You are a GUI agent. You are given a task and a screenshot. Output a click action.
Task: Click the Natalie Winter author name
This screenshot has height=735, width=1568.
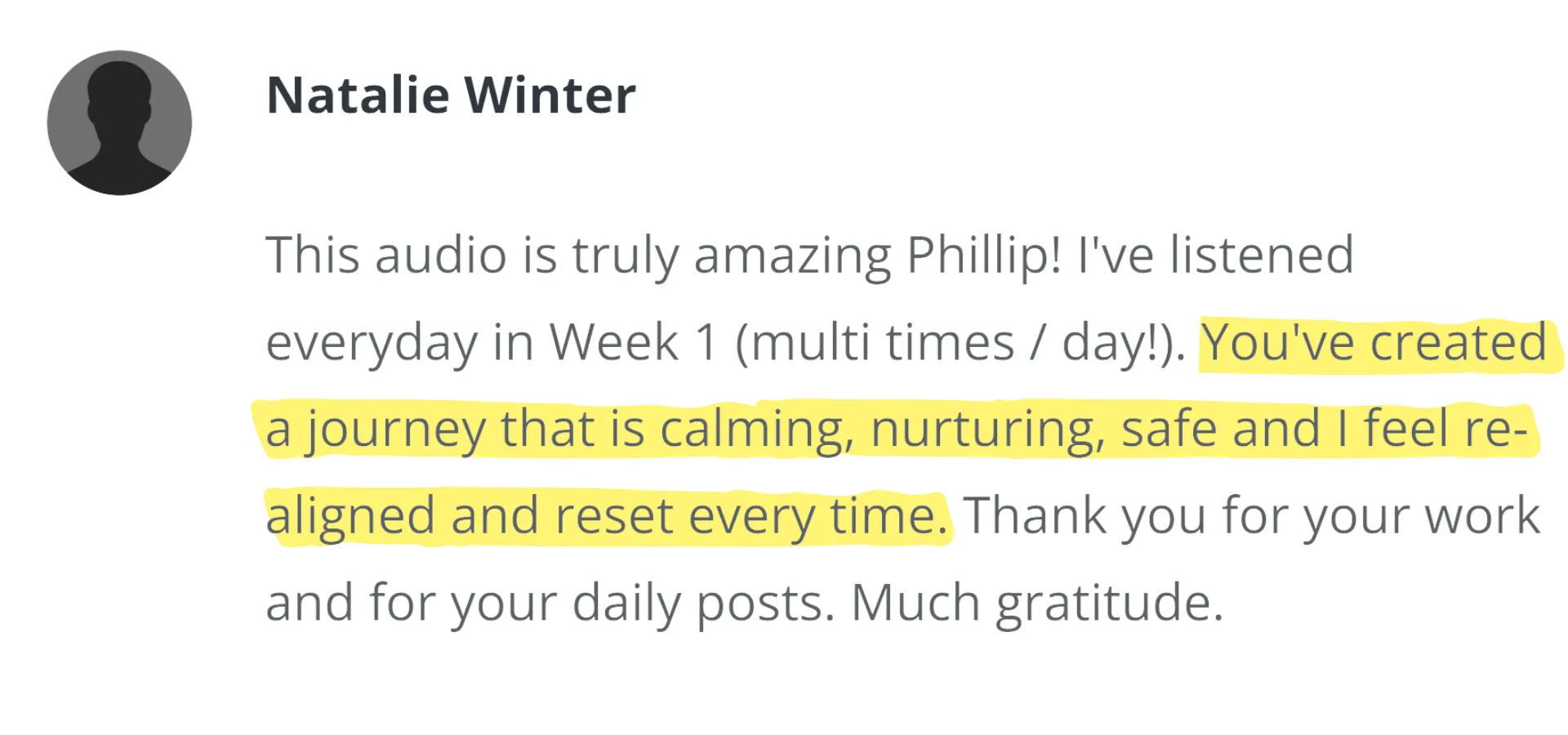coord(450,95)
